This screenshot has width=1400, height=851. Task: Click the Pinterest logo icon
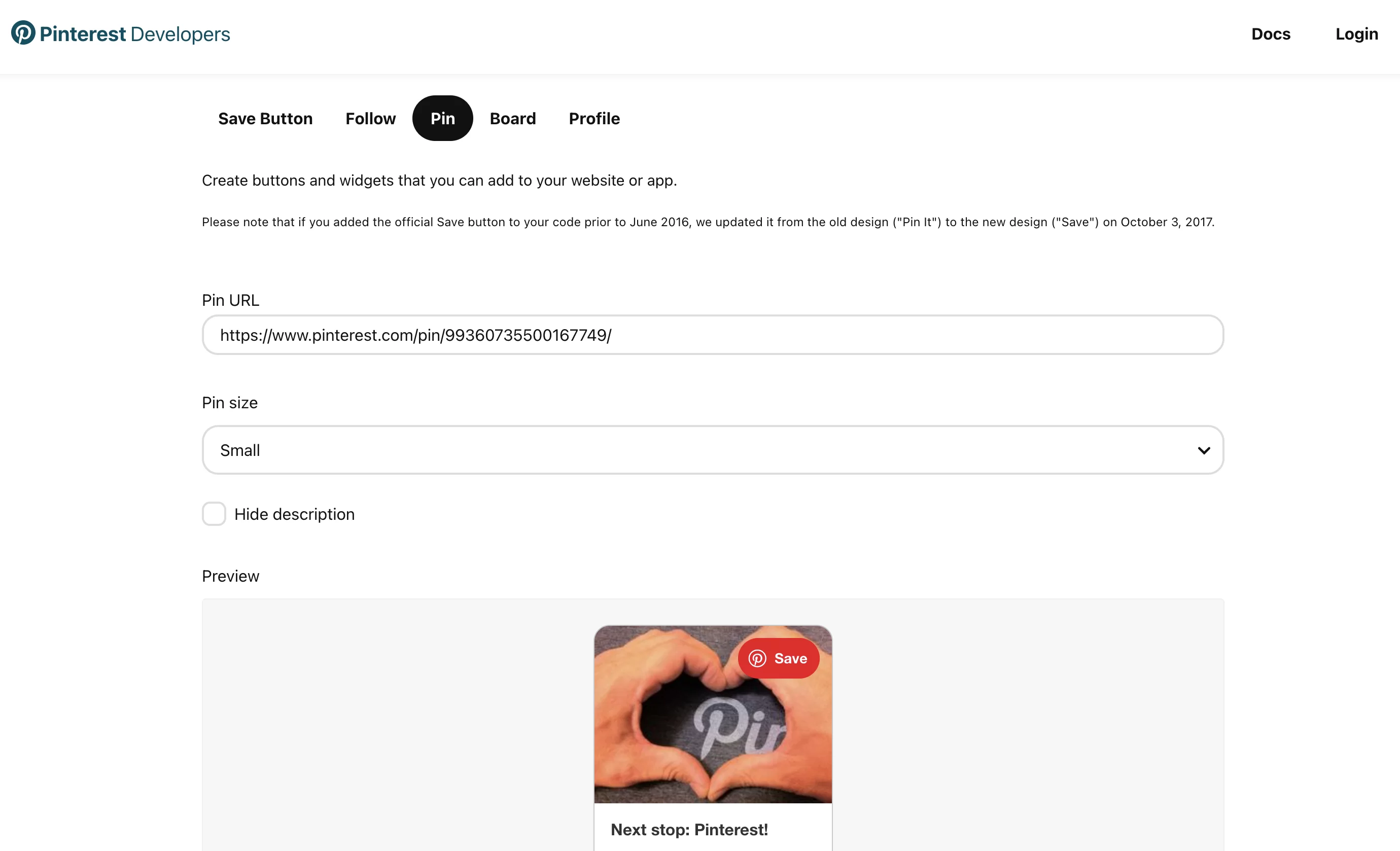22,33
